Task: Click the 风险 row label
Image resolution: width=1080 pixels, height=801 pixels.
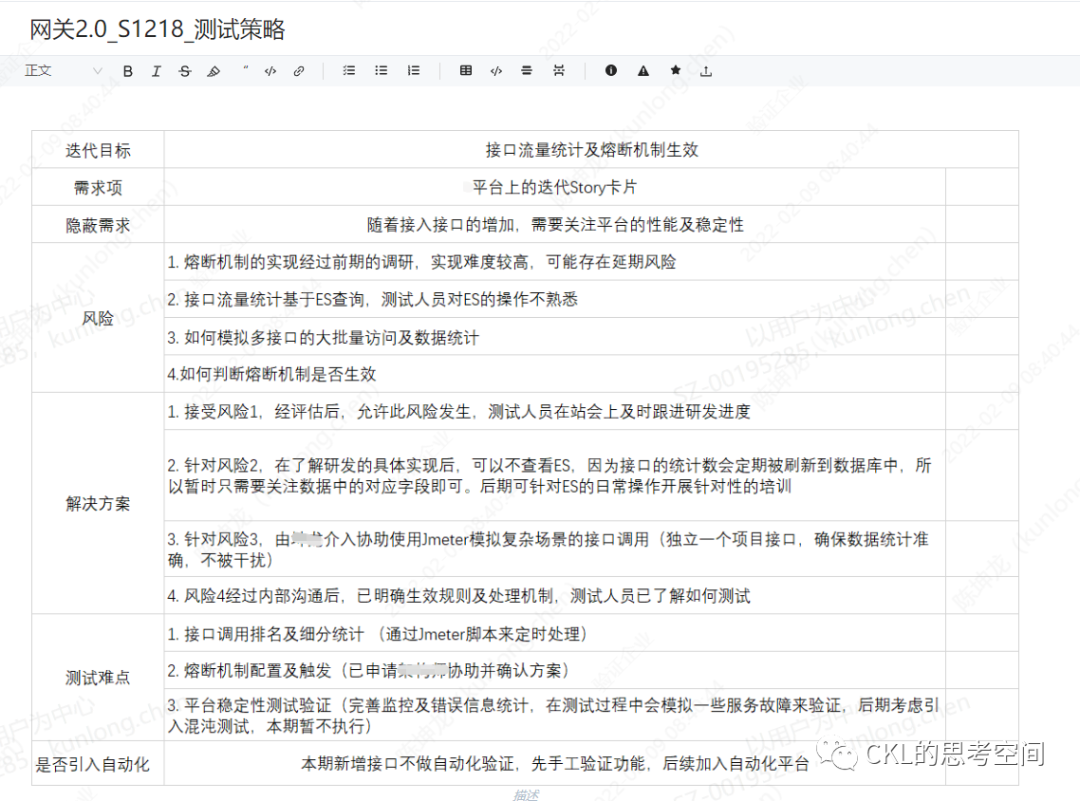Action: click(x=98, y=318)
